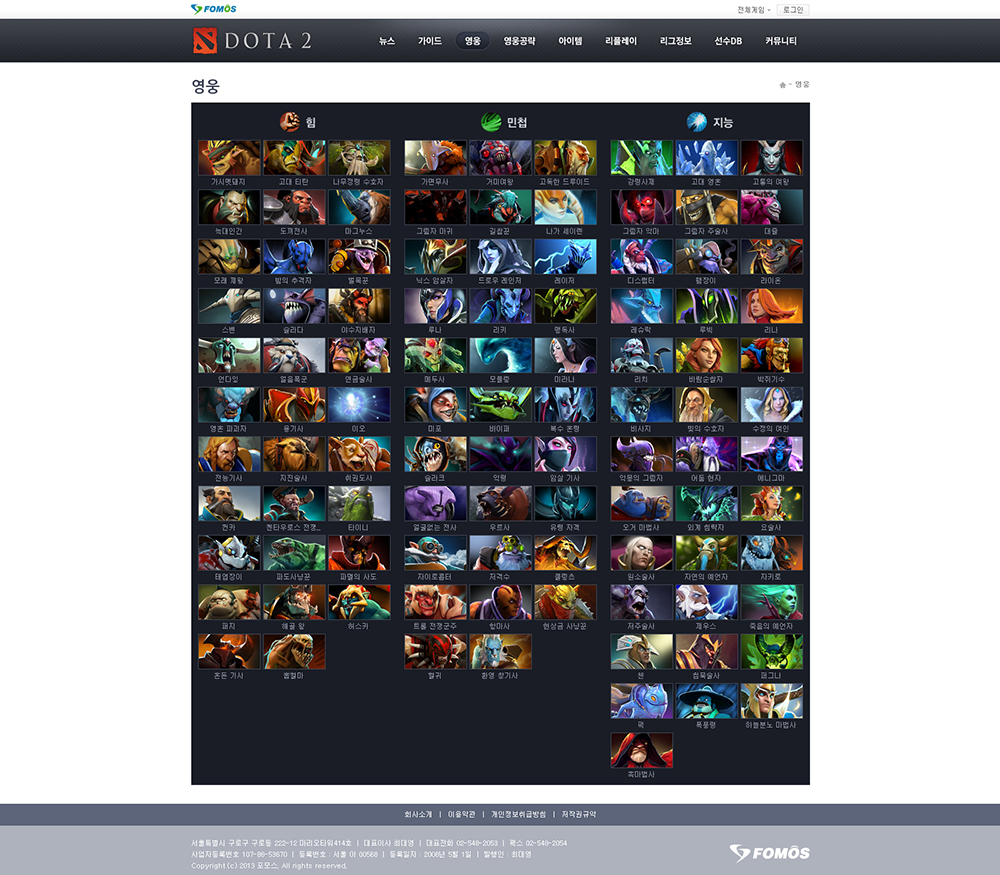Open the 리나 red-haired hero portrait
This screenshot has width=1000, height=875.
click(771, 306)
